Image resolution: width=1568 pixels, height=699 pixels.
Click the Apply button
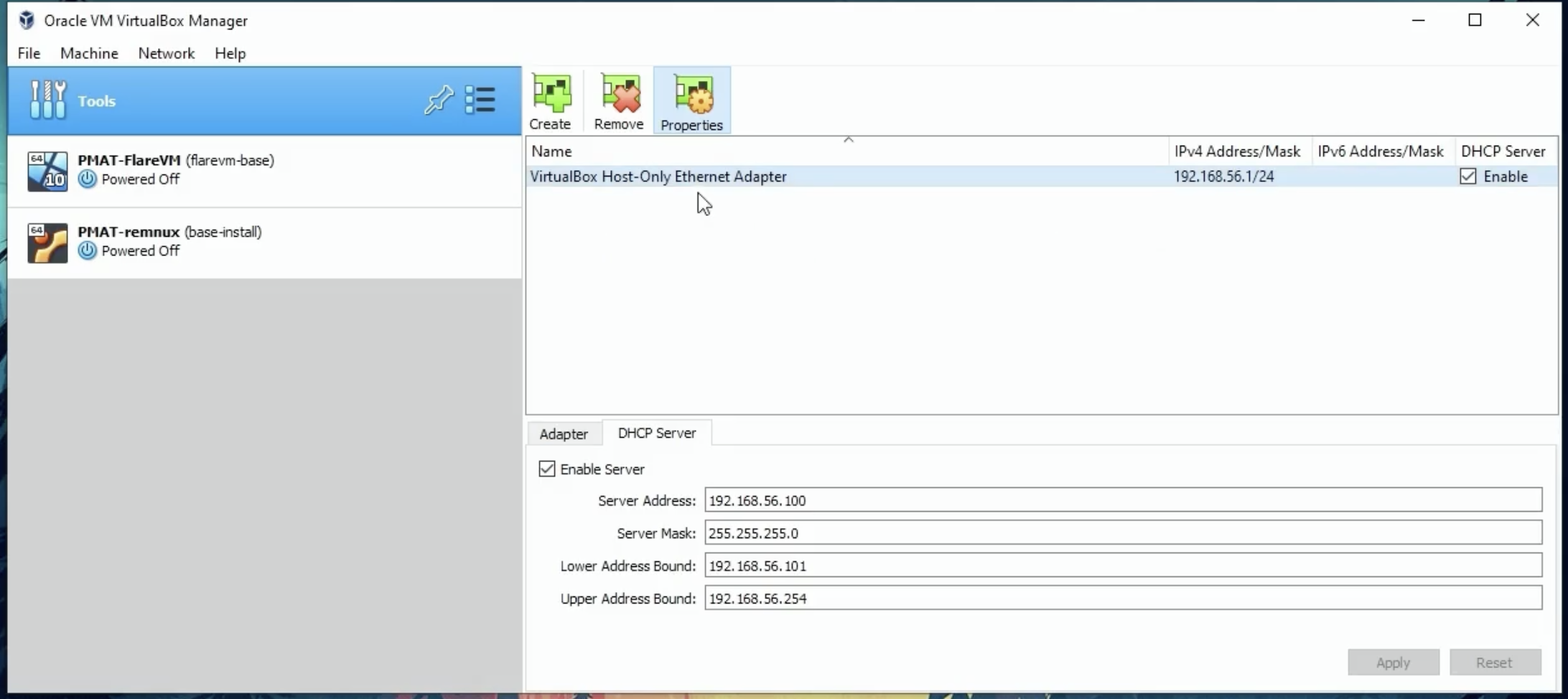click(x=1394, y=662)
